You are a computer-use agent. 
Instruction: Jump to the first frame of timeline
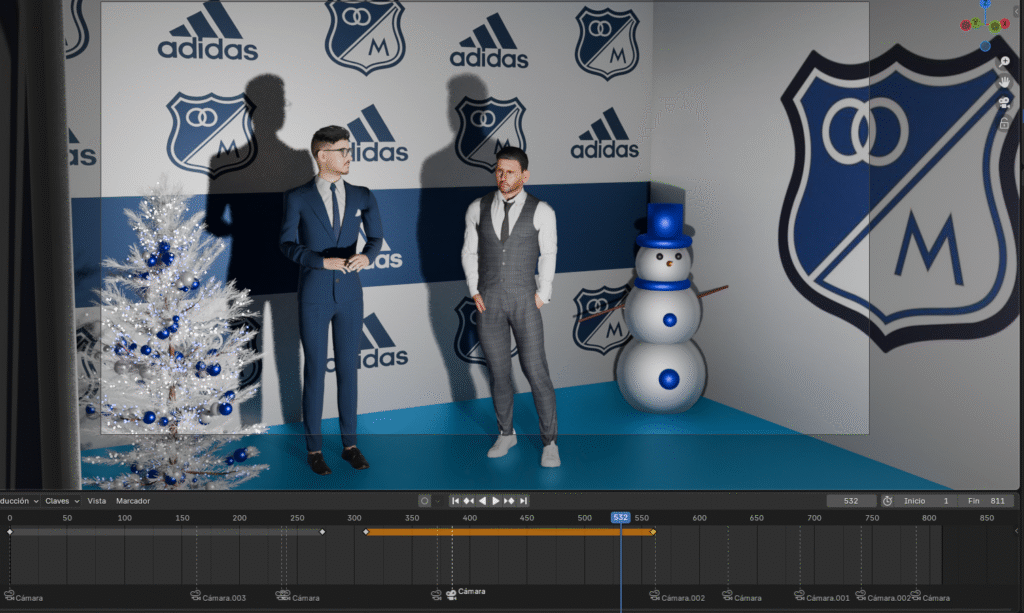(x=456, y=500)
